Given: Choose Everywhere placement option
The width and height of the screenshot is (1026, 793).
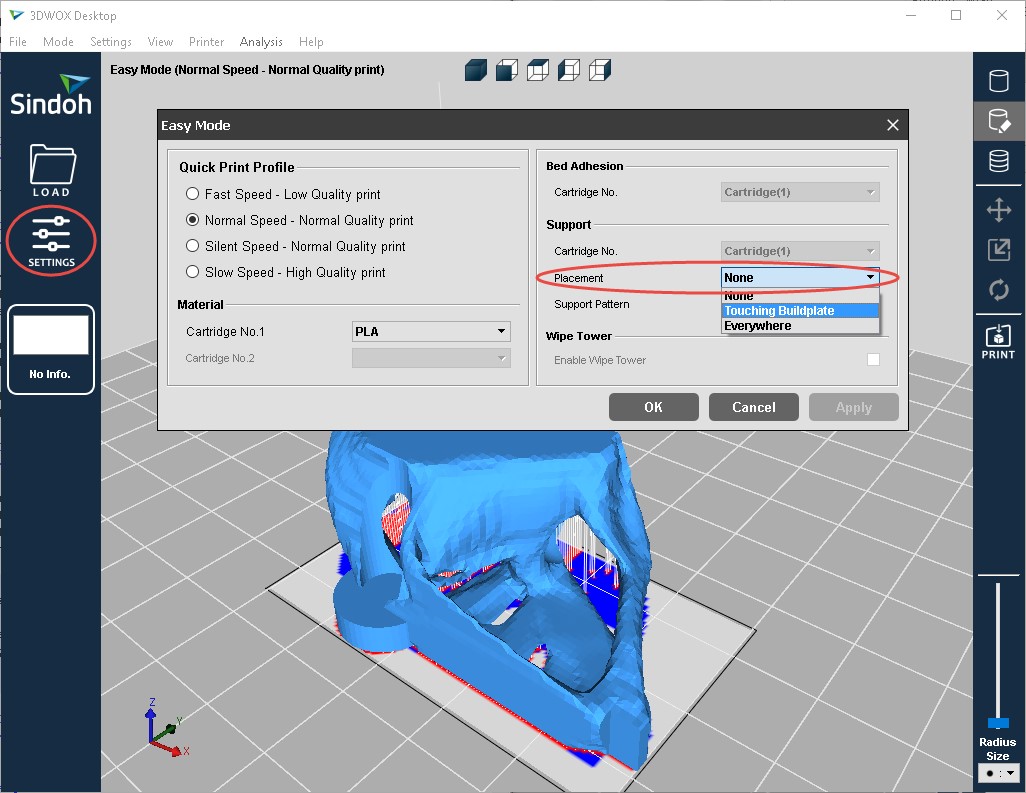Looking at the screenshot, I should point(800,326).
